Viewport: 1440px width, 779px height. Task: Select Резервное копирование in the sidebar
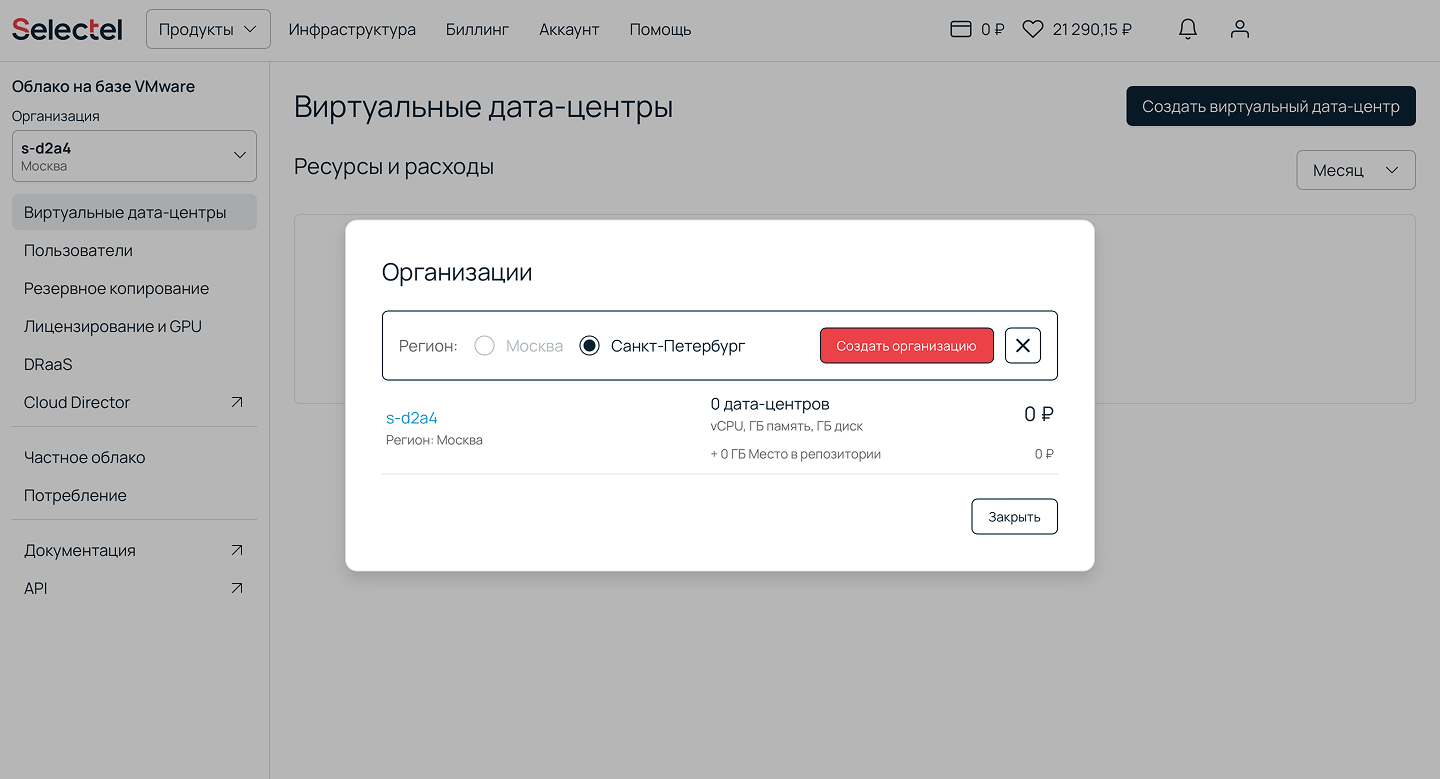tap(116, 288)
